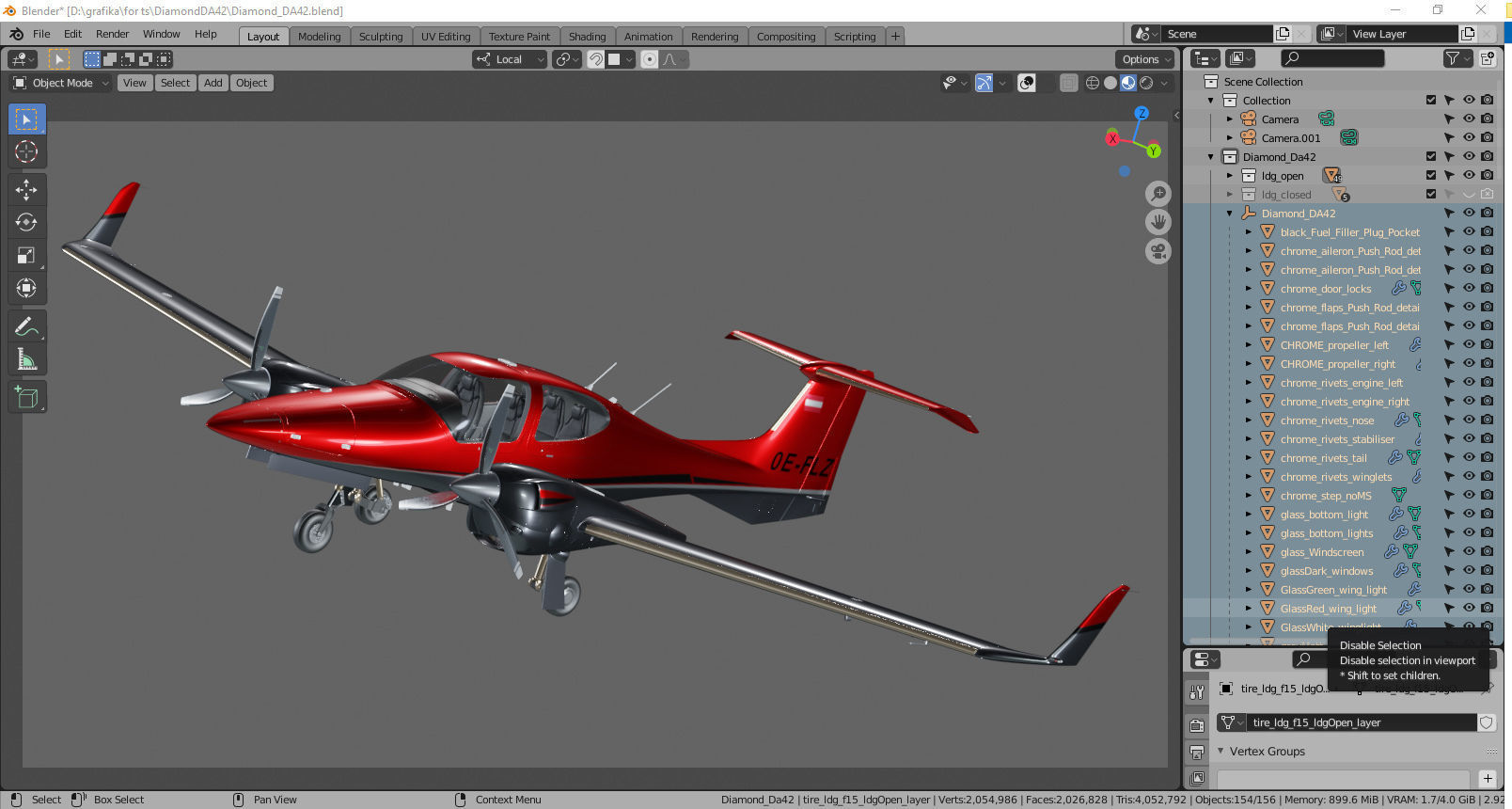Toggle viewport overlays button
Screen dimensions: 1512x809
pyautogui.click(x=1027, y=83)
